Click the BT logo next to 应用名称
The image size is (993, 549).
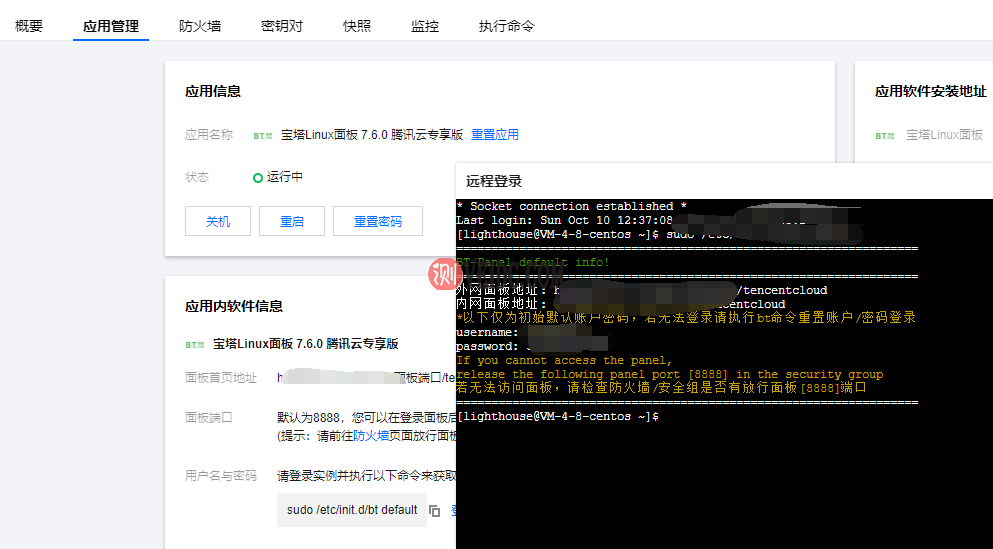click(262, 135)
